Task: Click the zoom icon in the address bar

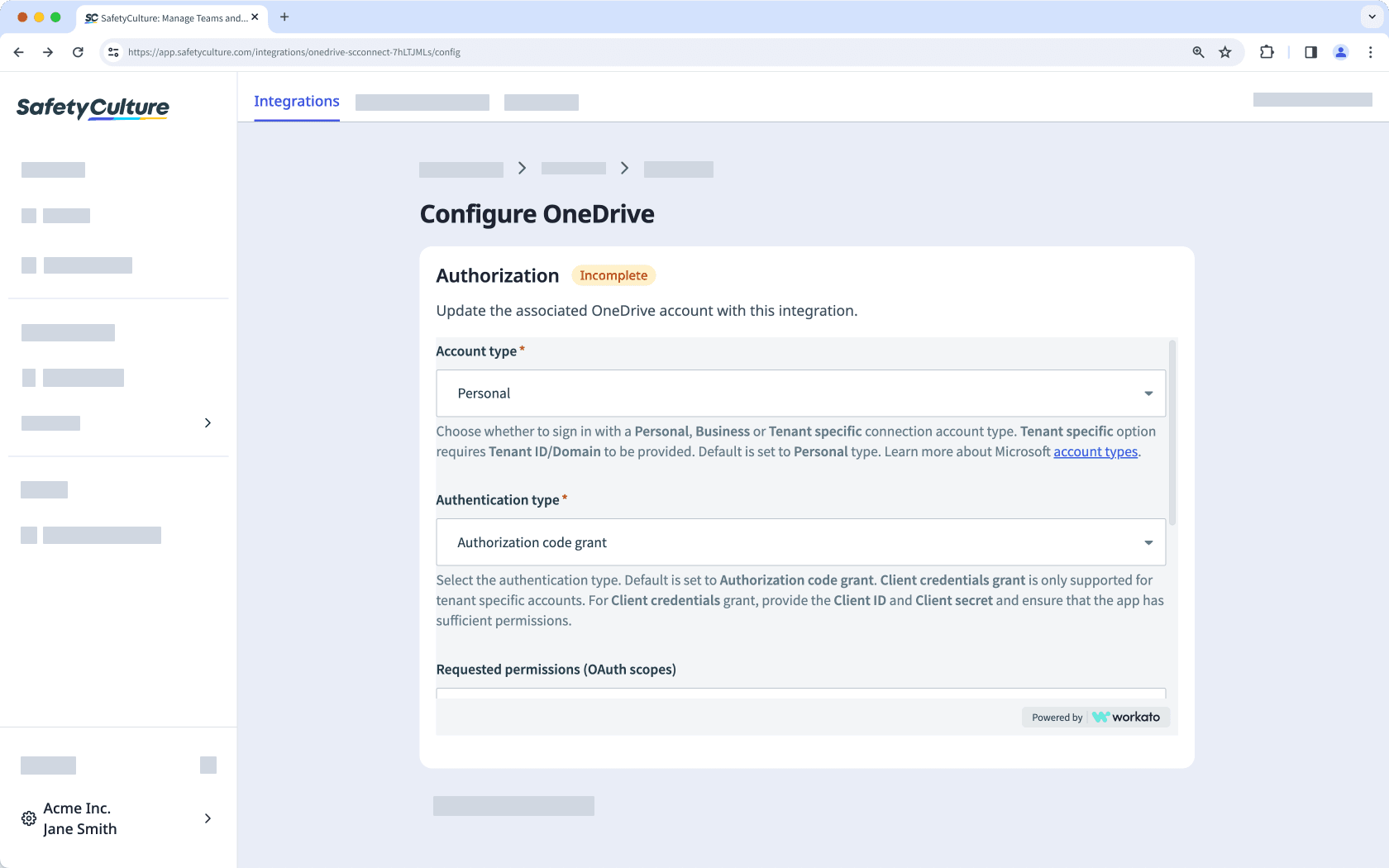Action: pyautogui.click(x=1197, y=52)
